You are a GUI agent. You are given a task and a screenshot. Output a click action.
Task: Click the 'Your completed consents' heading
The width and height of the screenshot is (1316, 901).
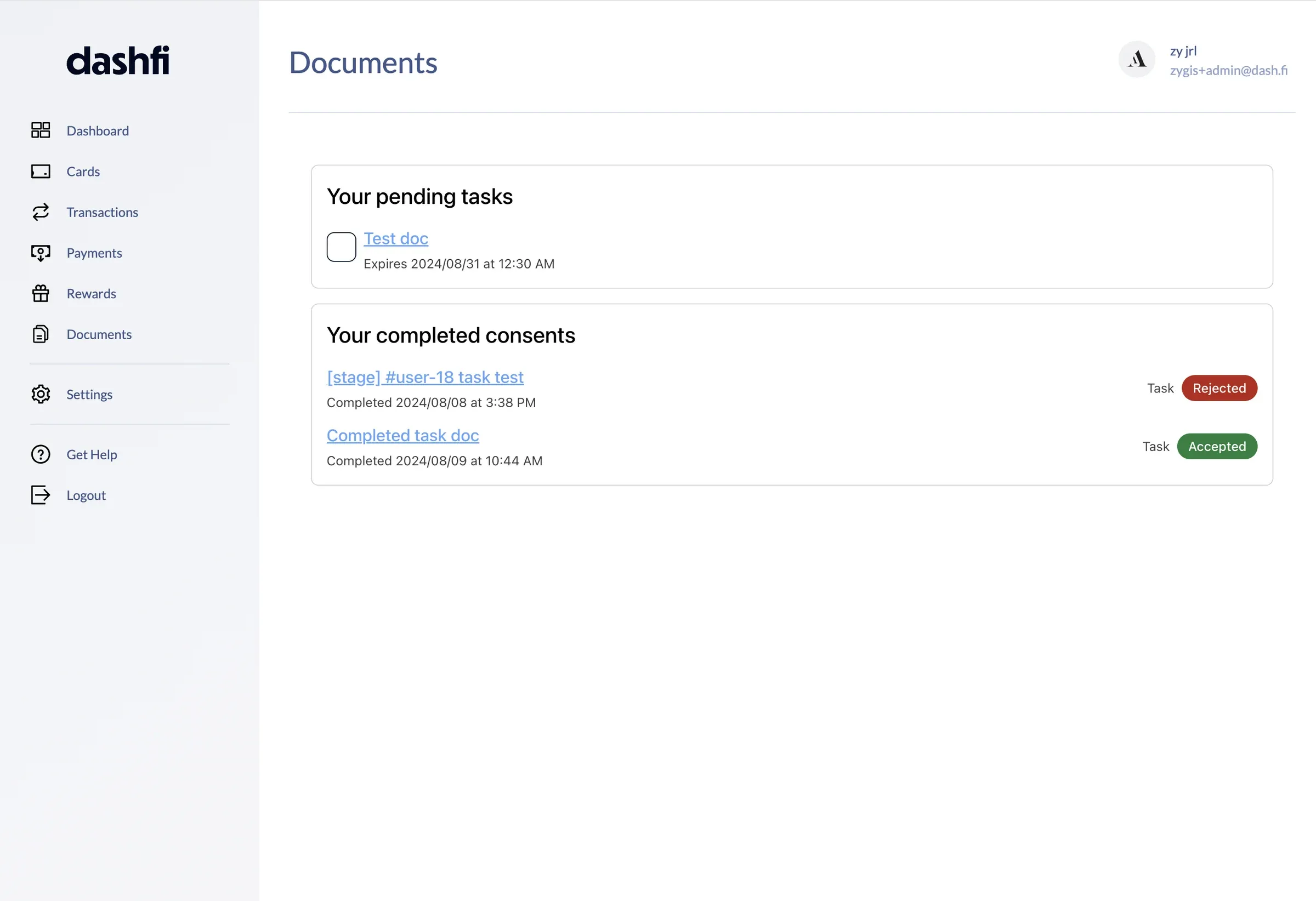[451, 335]
